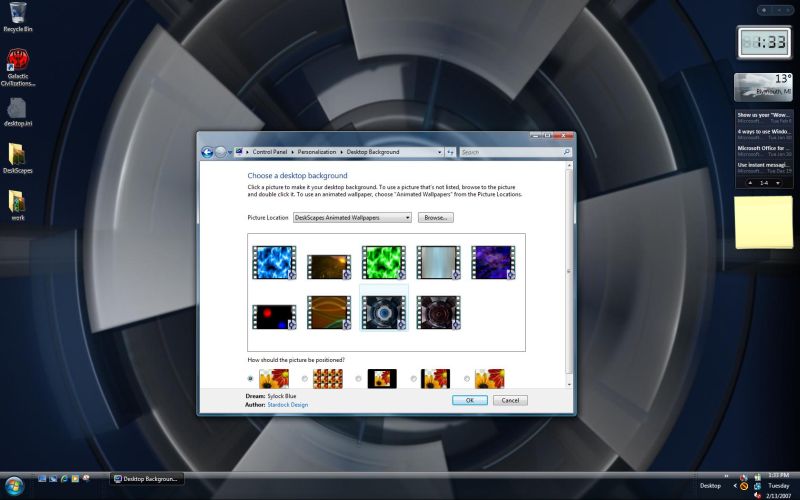Open recent pages dropdown next to Forward
Viewport: 800px width, 500px height.
(230, 152)
